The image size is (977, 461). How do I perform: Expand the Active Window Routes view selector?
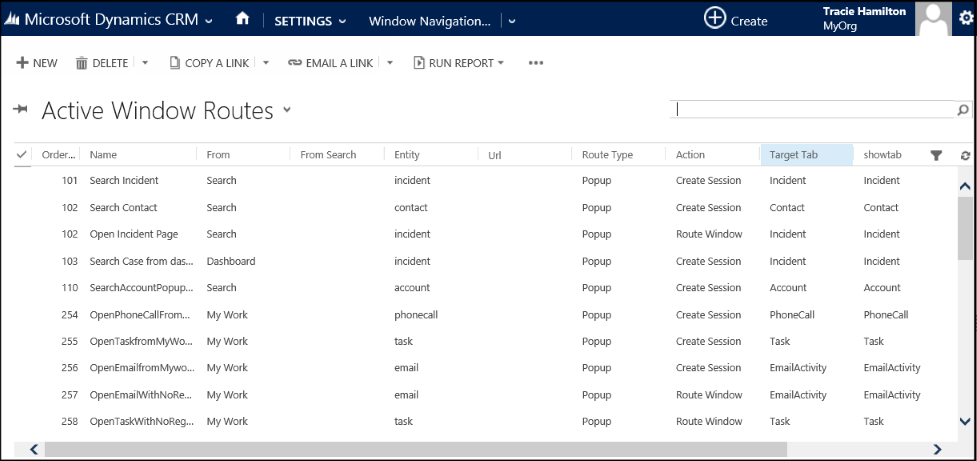click(288, 110)
